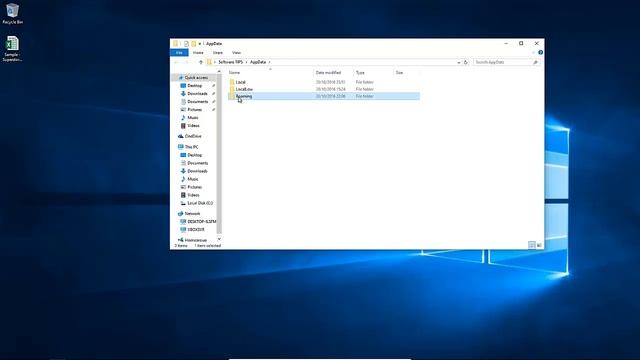This screenshot has width=640, height=360.
Task: Select Network in navigation pane
Action: [192, 213]
